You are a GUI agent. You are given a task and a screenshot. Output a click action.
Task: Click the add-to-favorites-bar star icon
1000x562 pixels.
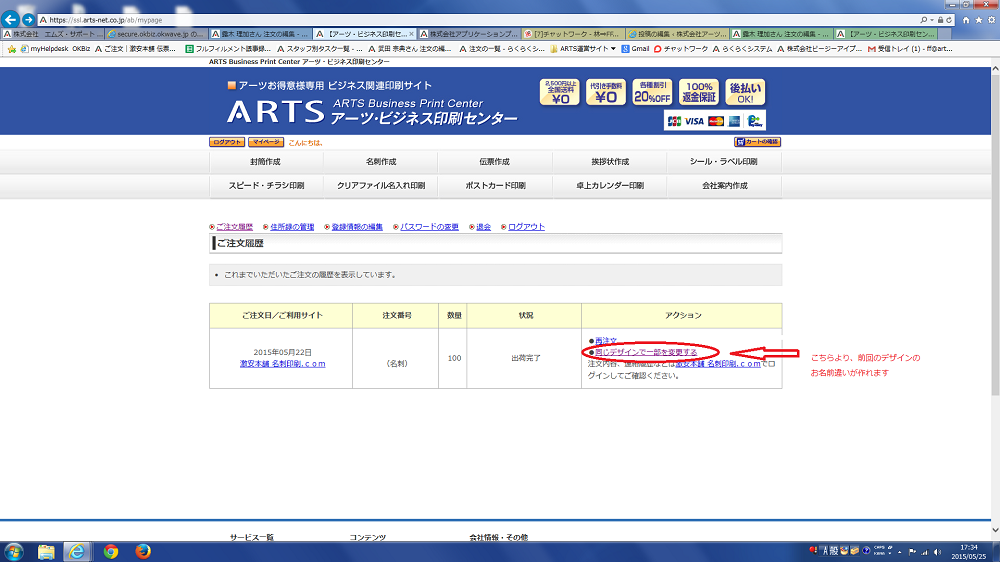(11, 48)
